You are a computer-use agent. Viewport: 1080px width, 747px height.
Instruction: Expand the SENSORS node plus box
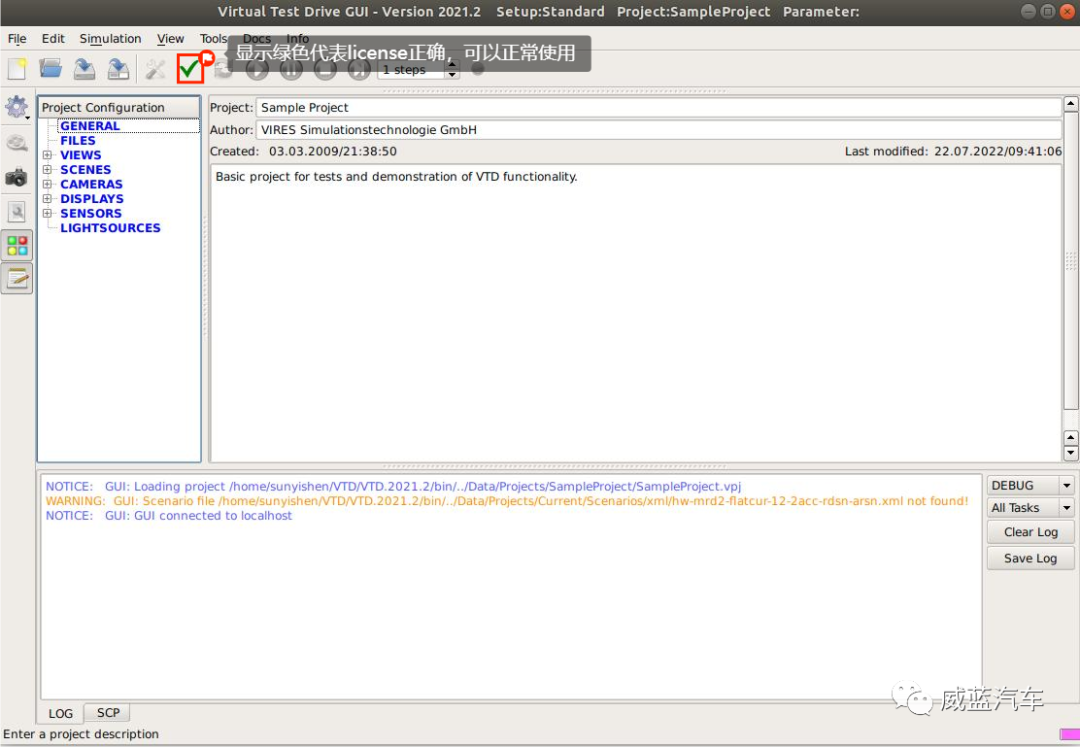tap(47, 213)
